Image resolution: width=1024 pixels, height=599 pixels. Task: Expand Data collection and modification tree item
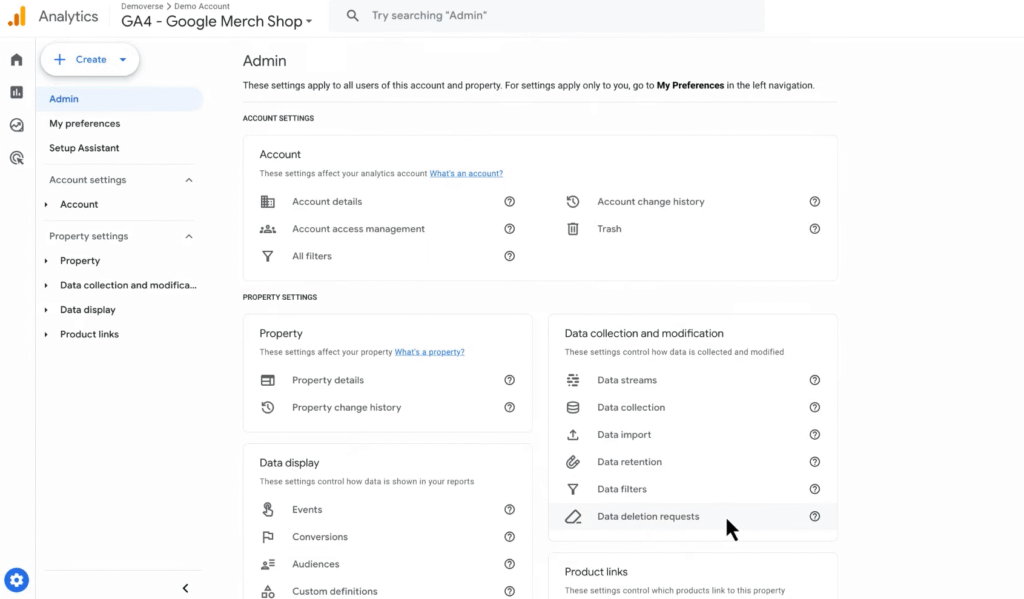click(46, 285)
